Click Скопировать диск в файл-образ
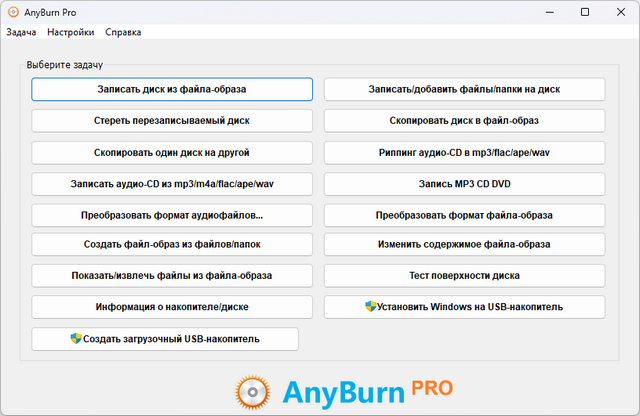640x416 pixels. coord(464,121)
